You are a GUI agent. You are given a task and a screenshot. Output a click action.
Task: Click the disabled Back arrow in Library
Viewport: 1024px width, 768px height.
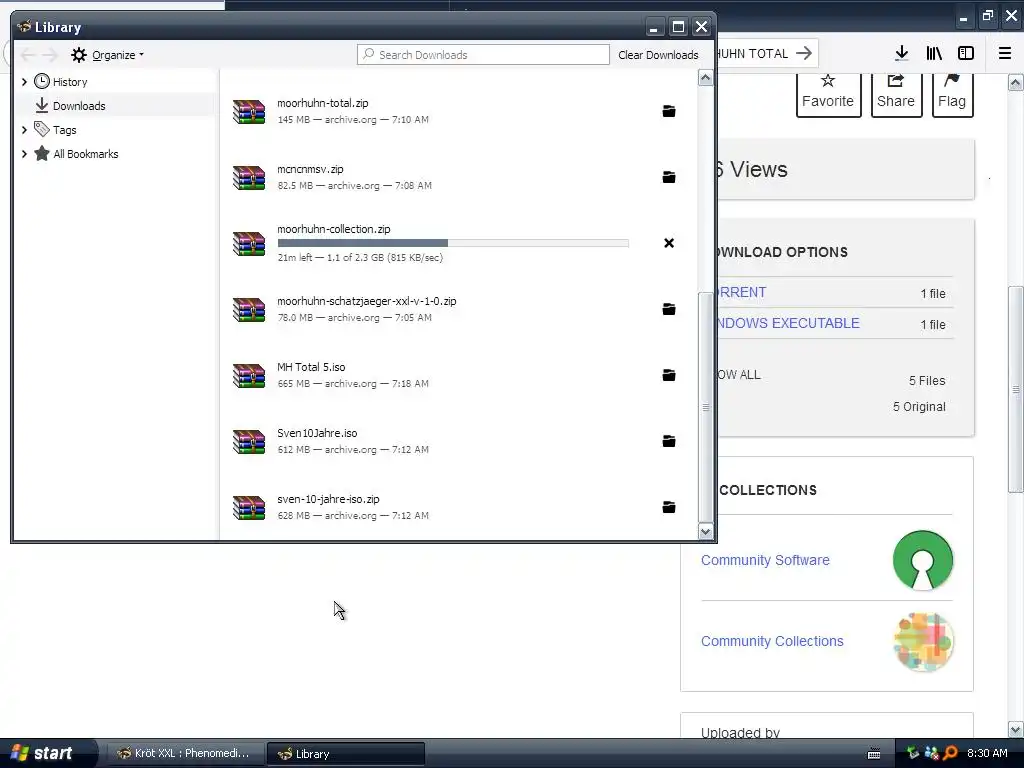pyautogui.click(x=28, y=55)
